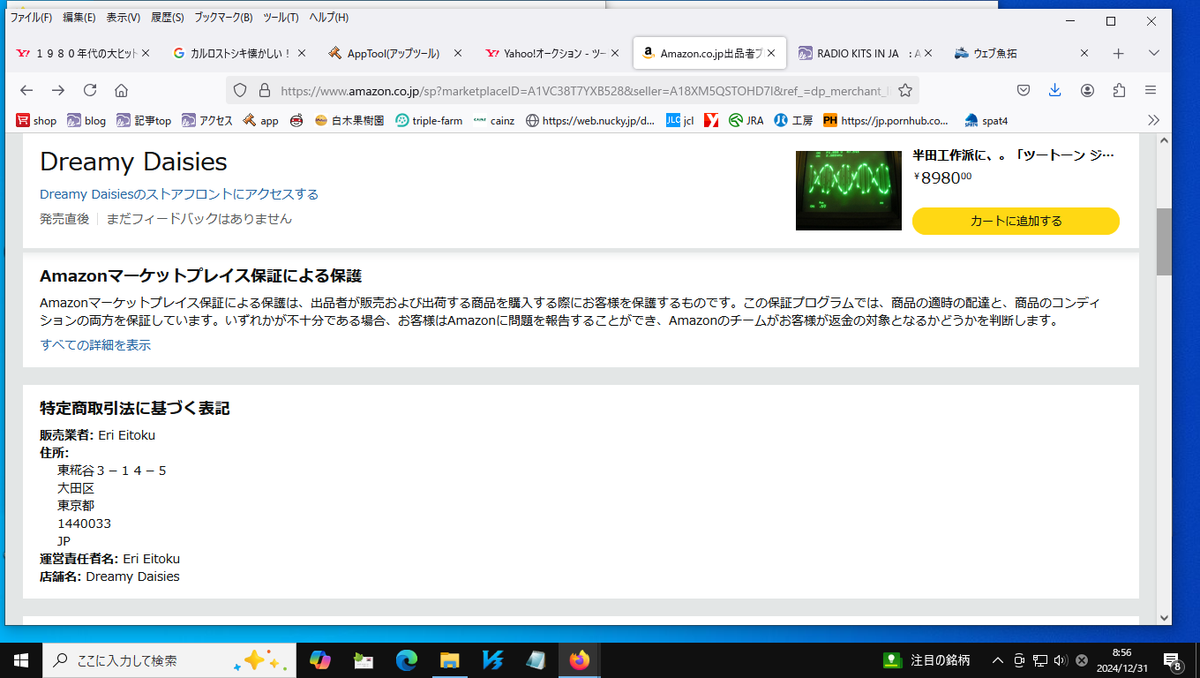Click the Firefox icon in the taskbar
The width and height of the screenshot is (1200, 678).
(x=579, y=660)
